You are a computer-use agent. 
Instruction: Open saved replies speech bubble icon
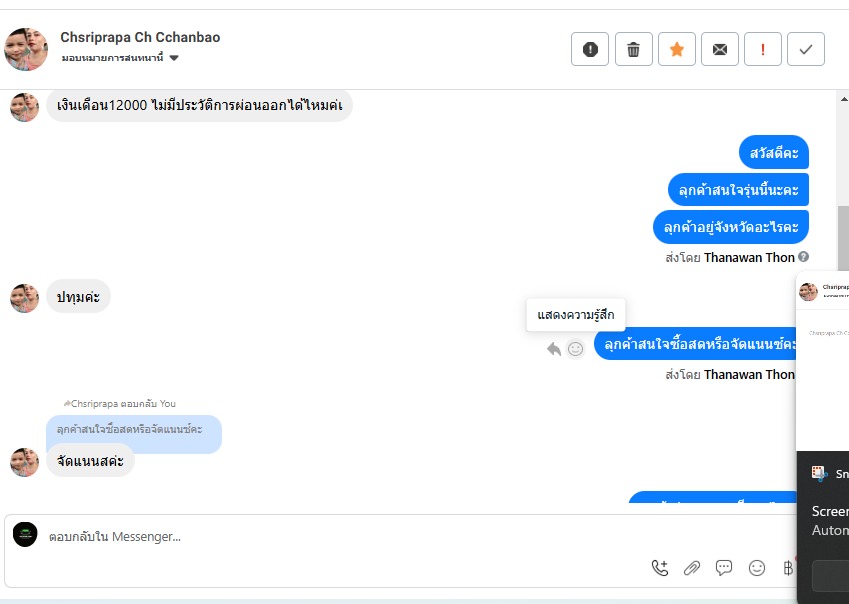pos(724,568)
